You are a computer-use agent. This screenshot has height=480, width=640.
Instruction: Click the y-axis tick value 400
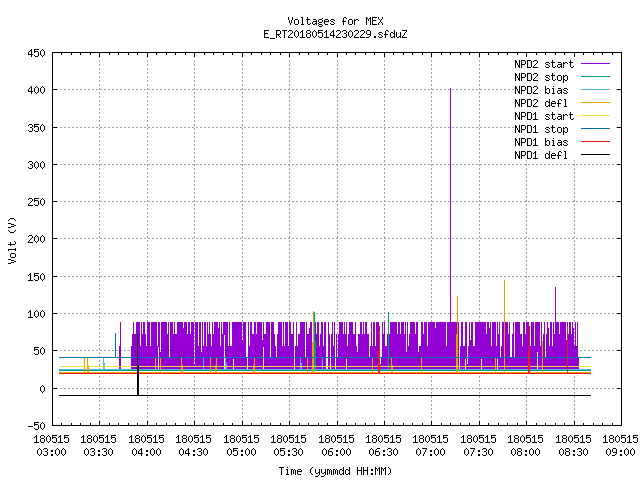coord(36,90)
